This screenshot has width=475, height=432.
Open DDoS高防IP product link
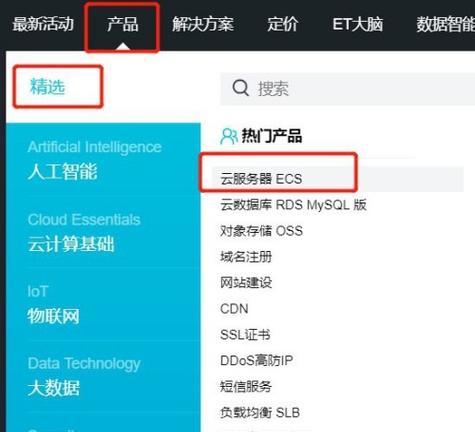click(257, 360)
